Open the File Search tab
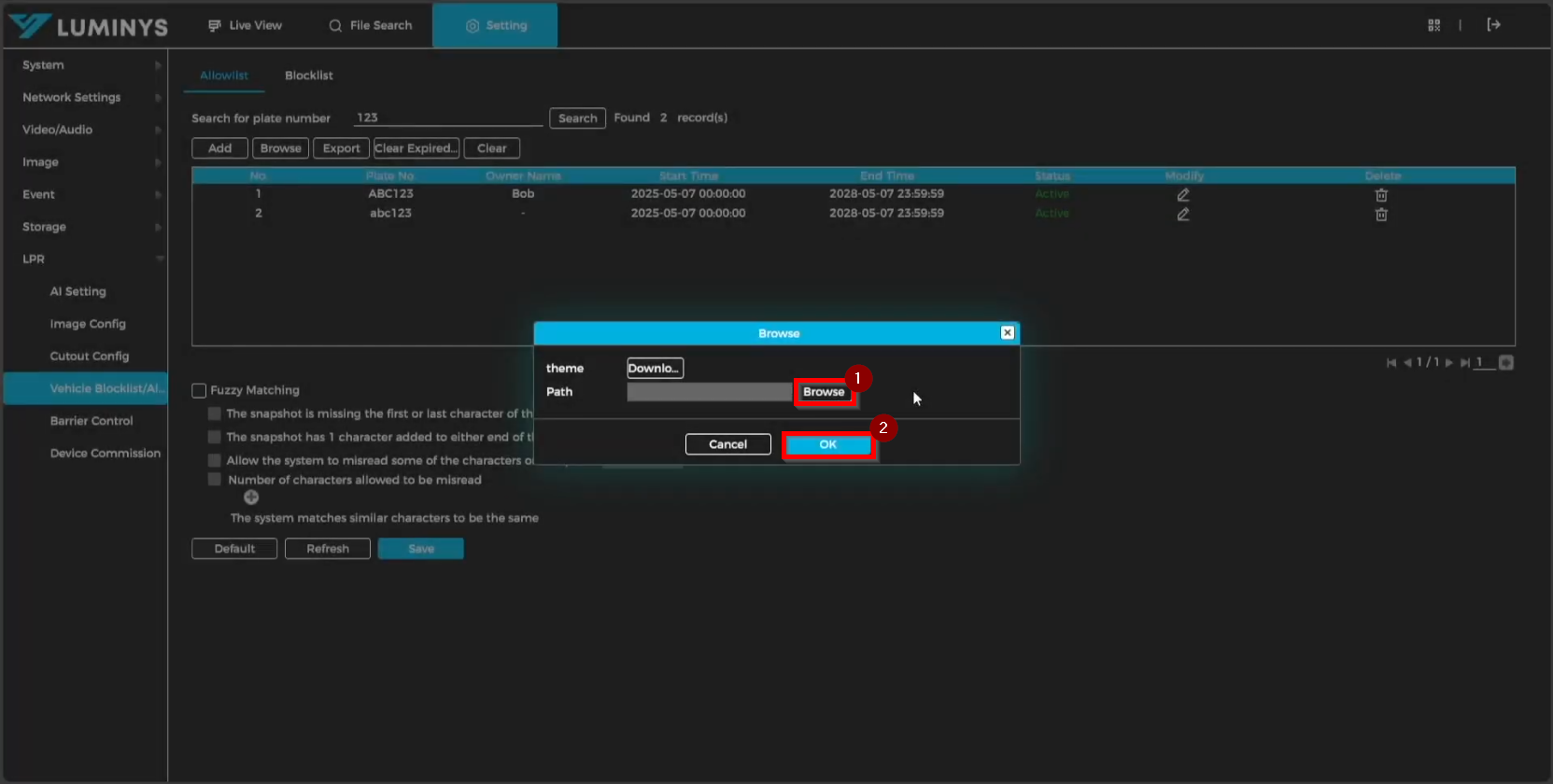The image size is (1553, 784). (x=371, y=25)
